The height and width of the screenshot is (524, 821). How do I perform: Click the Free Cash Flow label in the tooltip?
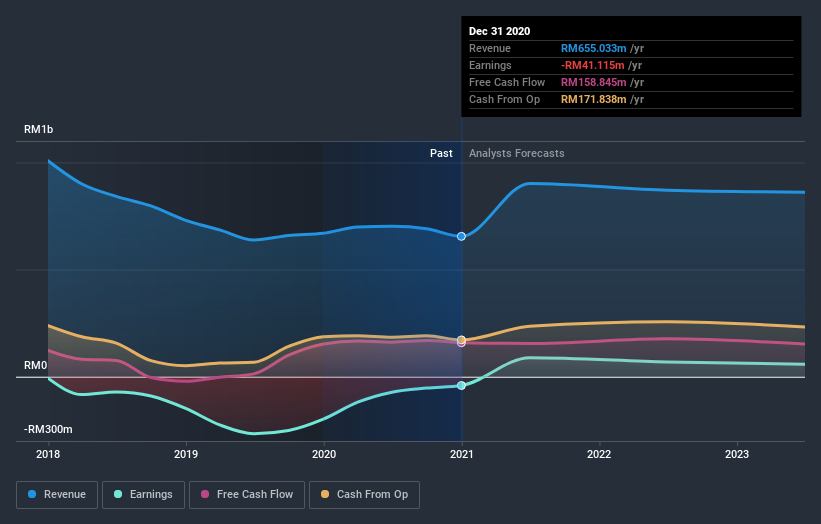pos(507,82)
